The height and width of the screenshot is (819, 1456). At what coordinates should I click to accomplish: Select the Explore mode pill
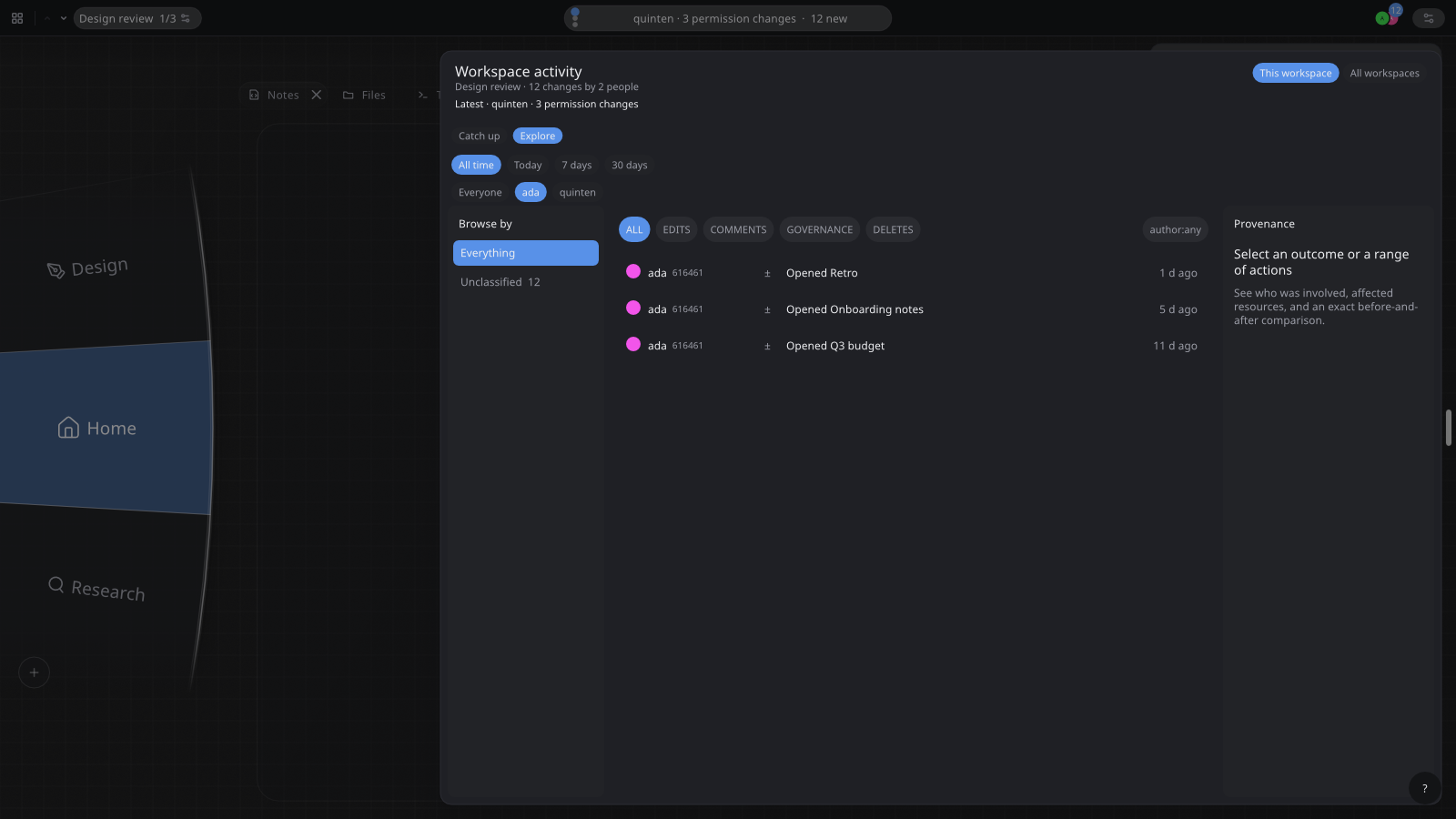(x=538, y=136)
